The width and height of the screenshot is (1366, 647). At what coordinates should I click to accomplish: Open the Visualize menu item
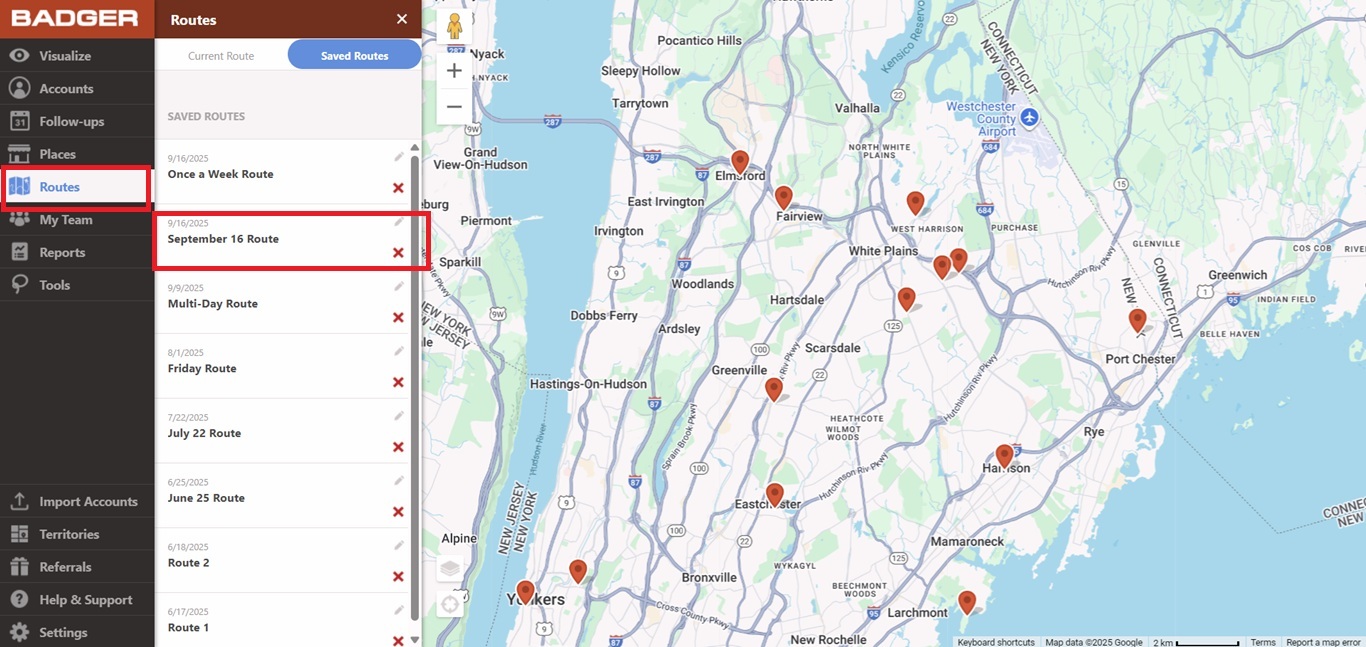pyautogui.click(x=77, y=56)
